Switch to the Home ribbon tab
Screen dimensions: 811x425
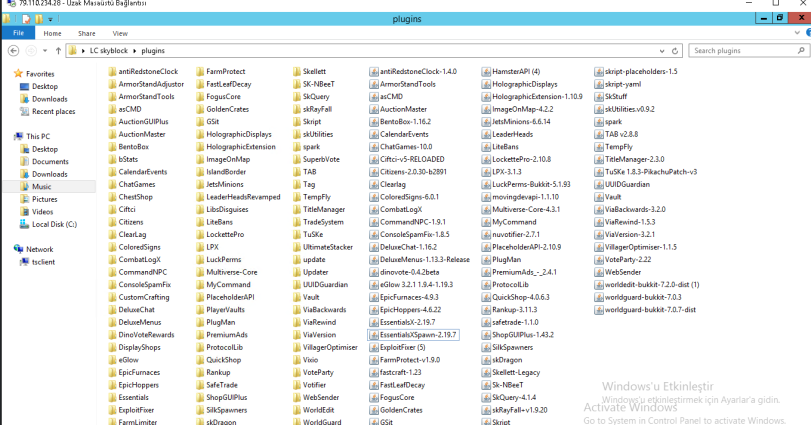click(x=52, y=33)
